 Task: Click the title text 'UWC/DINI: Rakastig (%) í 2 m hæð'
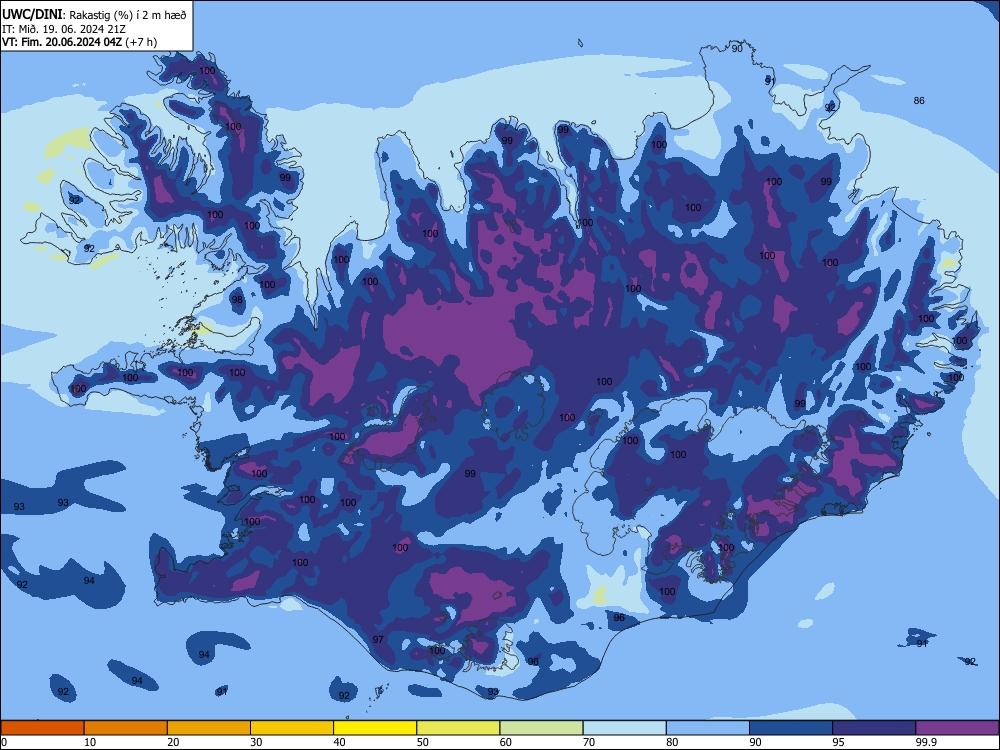pos(94,15)
